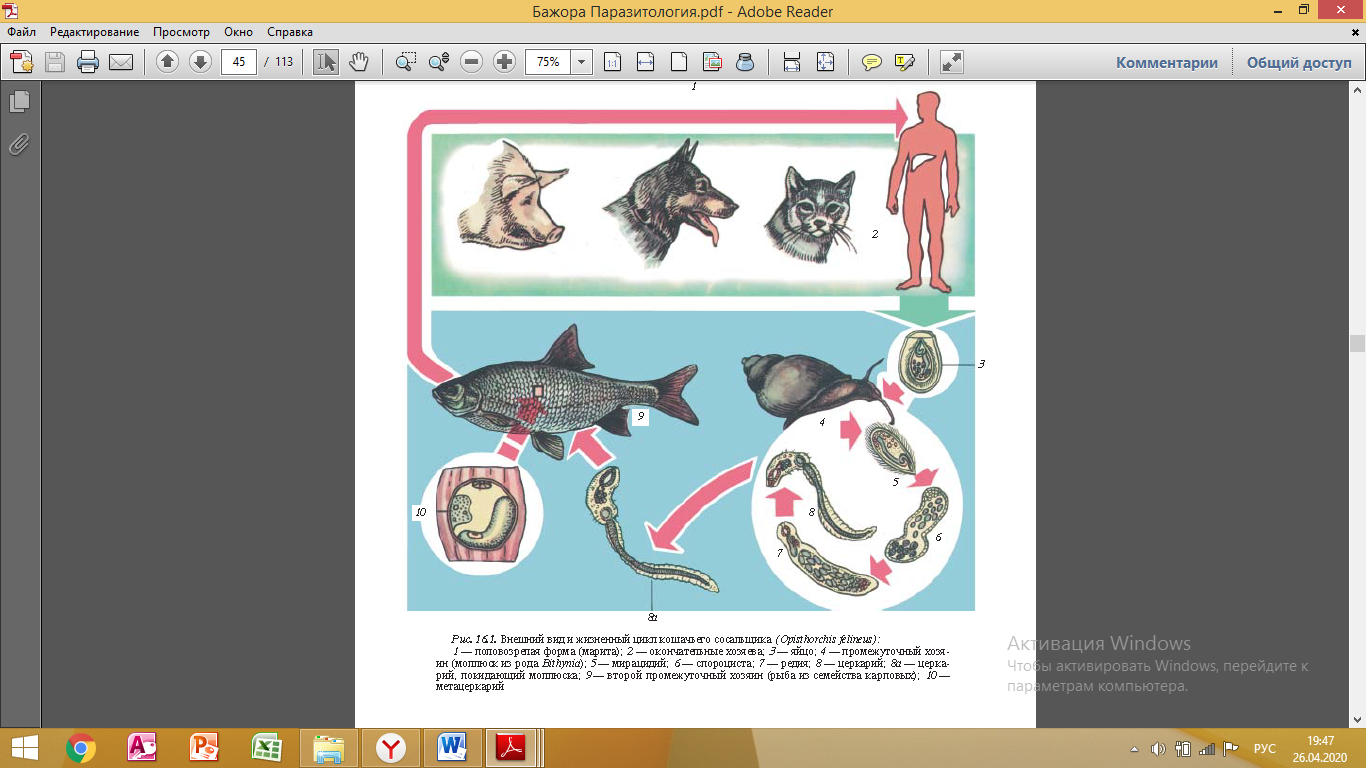1366x768 pixels.
Task: Click the volume speaker tray icon
Action: pyautogui.click(x=1158, y=748)
